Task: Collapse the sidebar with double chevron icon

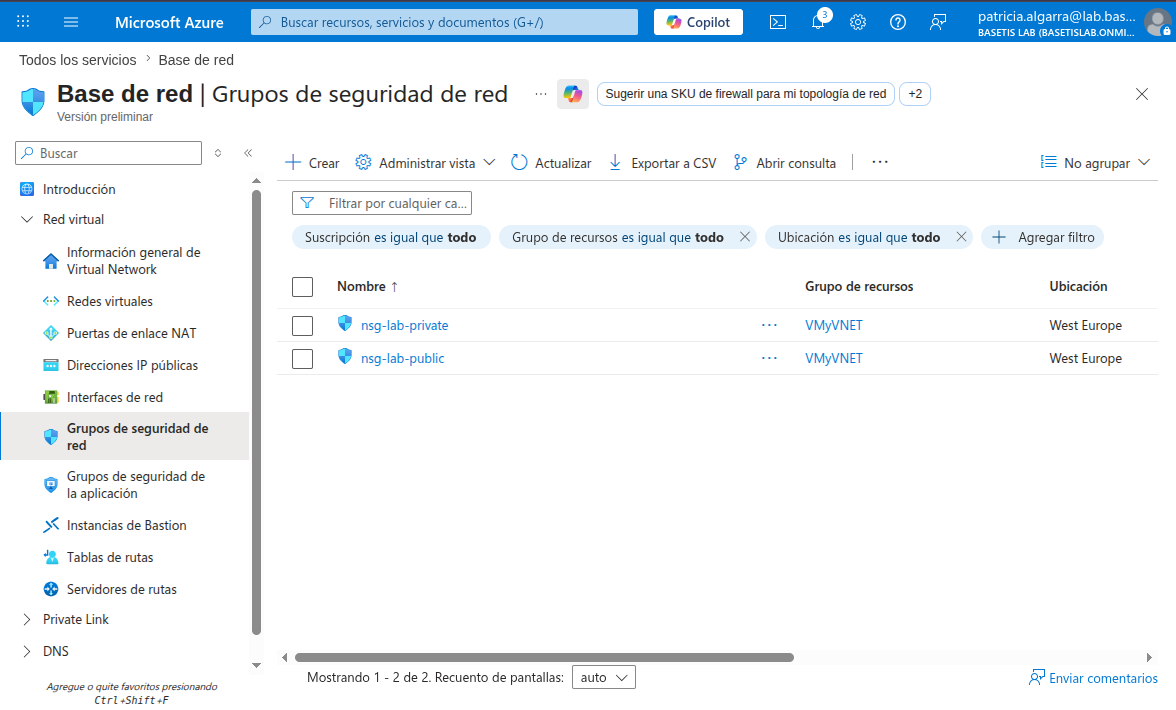Action: pos(248,153)
